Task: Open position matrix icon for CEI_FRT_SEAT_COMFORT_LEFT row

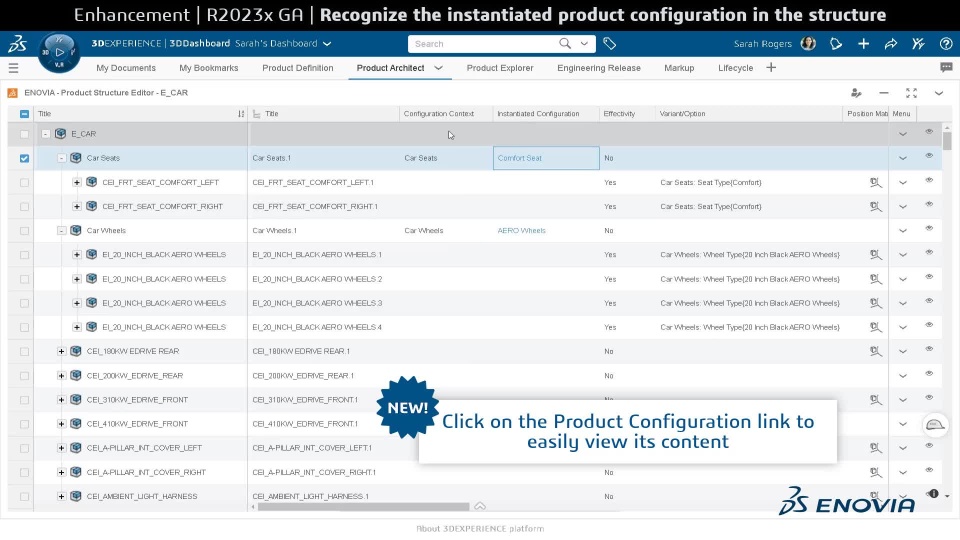Action: coord(876,182)
